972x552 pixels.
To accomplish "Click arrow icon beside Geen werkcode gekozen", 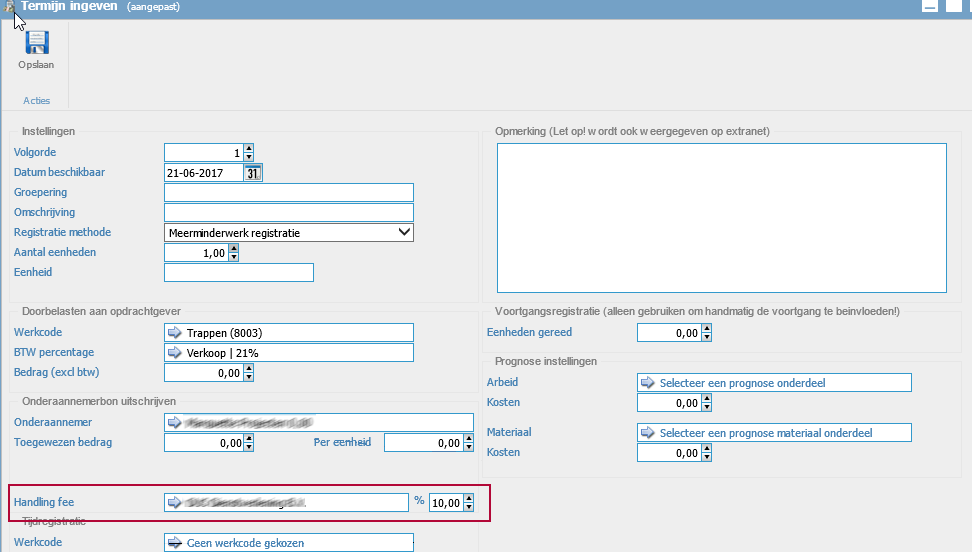I will [x=175, y=543].
